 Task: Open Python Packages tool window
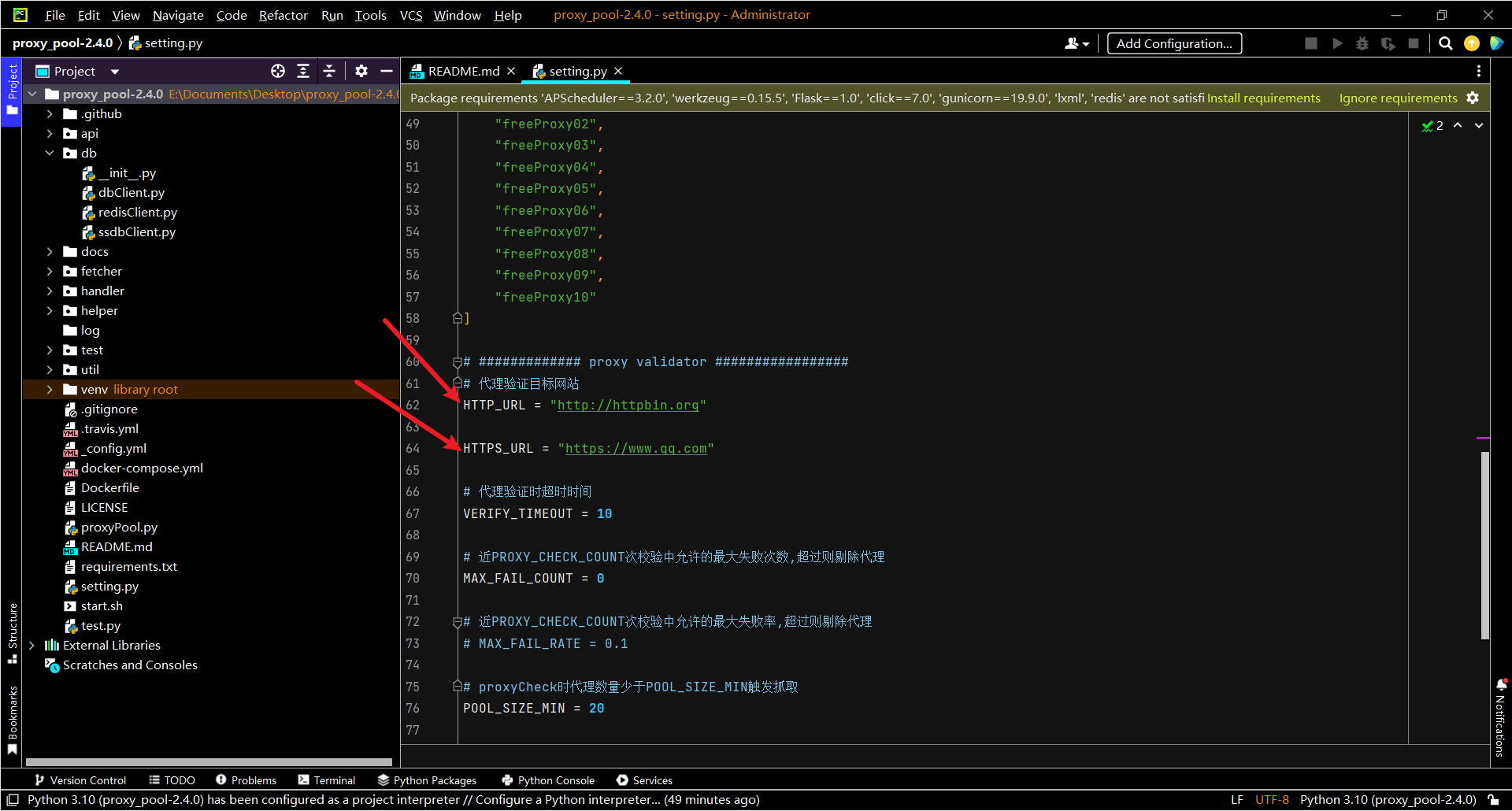tap(428, 780)
